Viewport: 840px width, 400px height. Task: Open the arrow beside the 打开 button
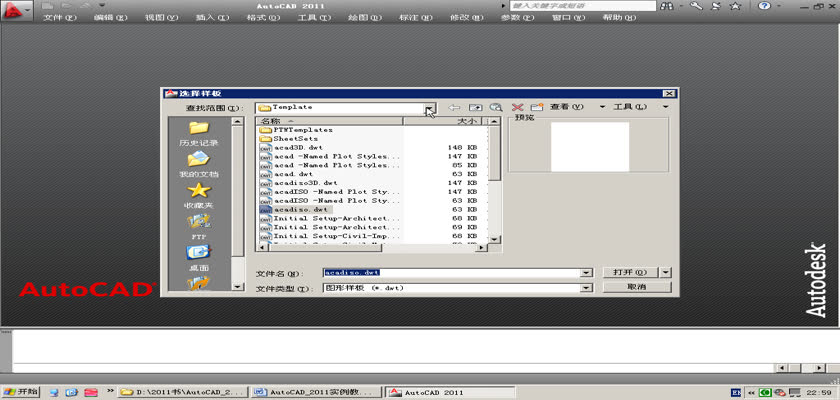[667, 272]
